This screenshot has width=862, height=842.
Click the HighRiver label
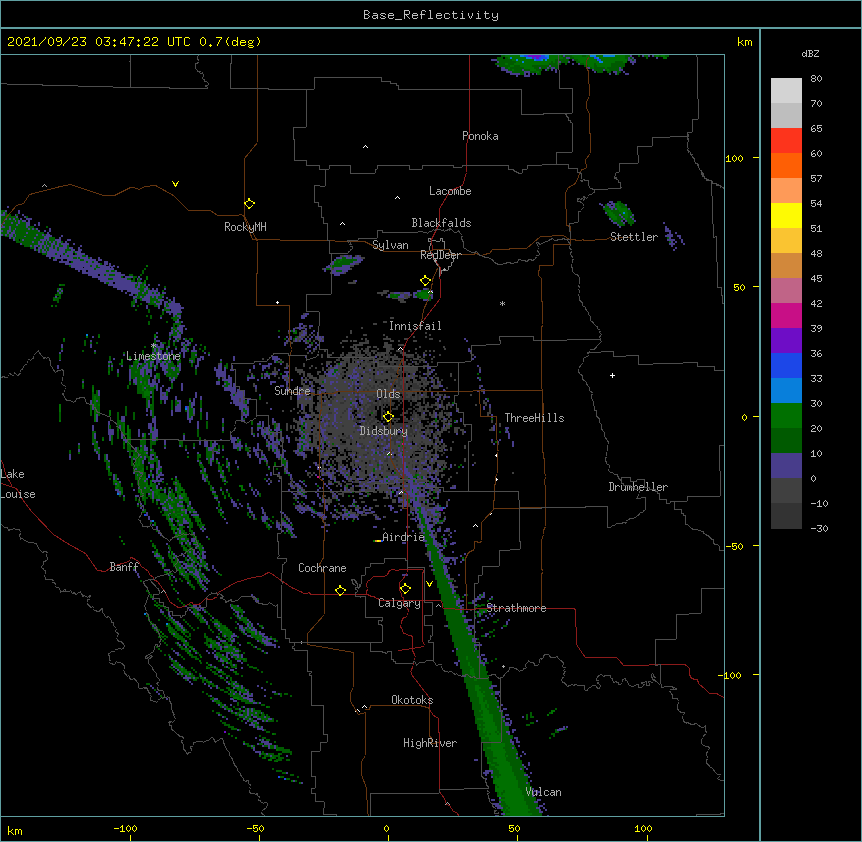pos(430,743)
